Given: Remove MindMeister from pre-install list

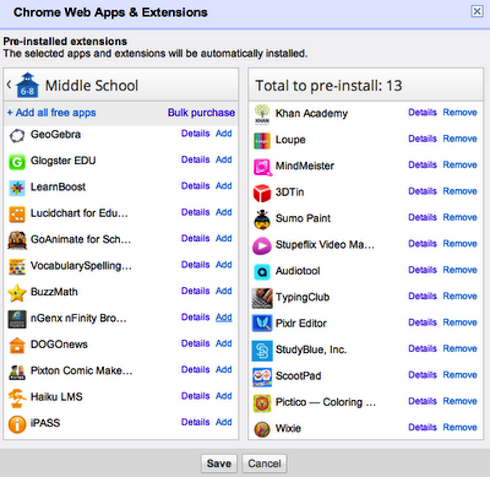Looking at the screenshot, I should coord(460,165).
